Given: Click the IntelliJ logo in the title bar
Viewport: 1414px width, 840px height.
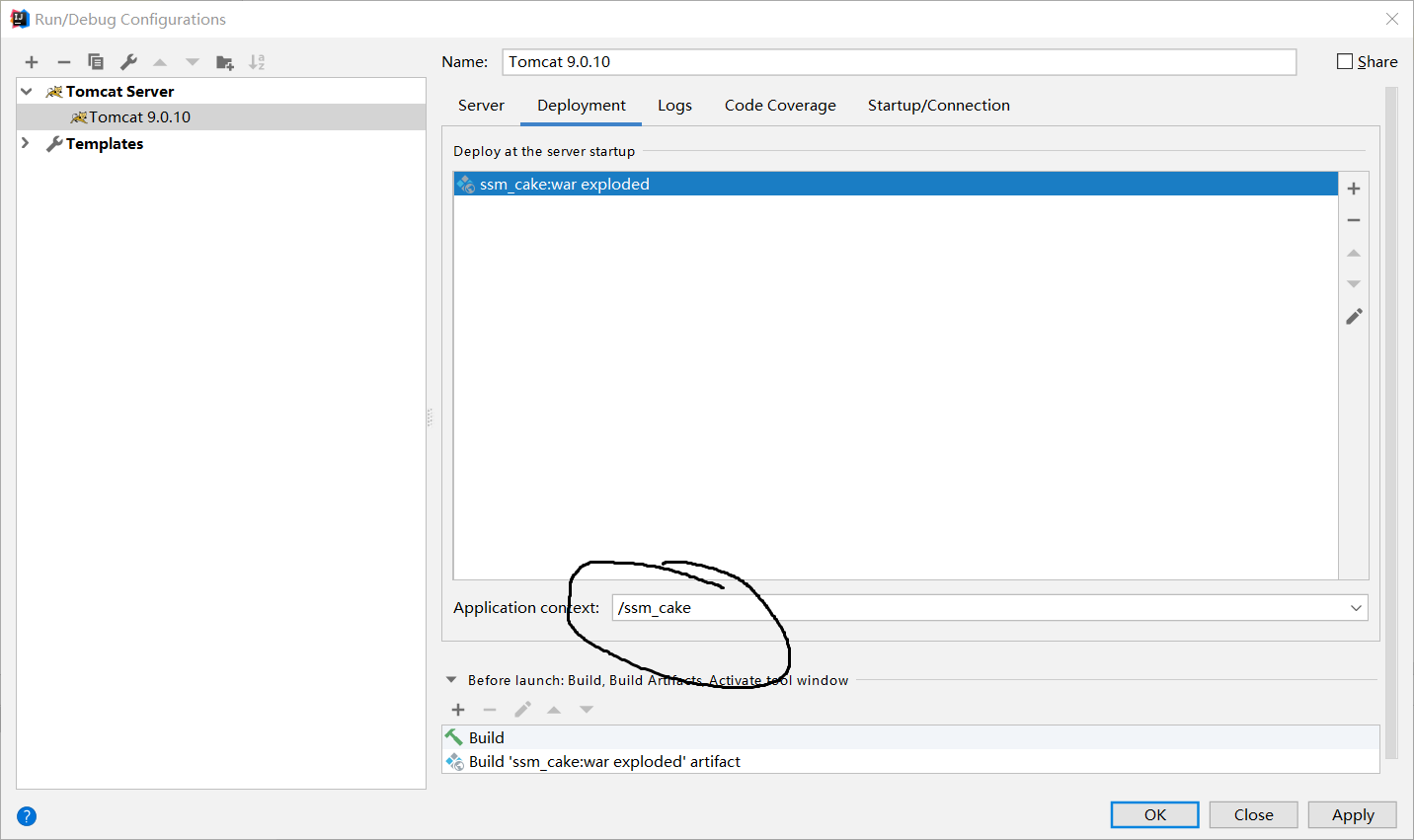Looking at the screenshot, I should pos(19,19).
